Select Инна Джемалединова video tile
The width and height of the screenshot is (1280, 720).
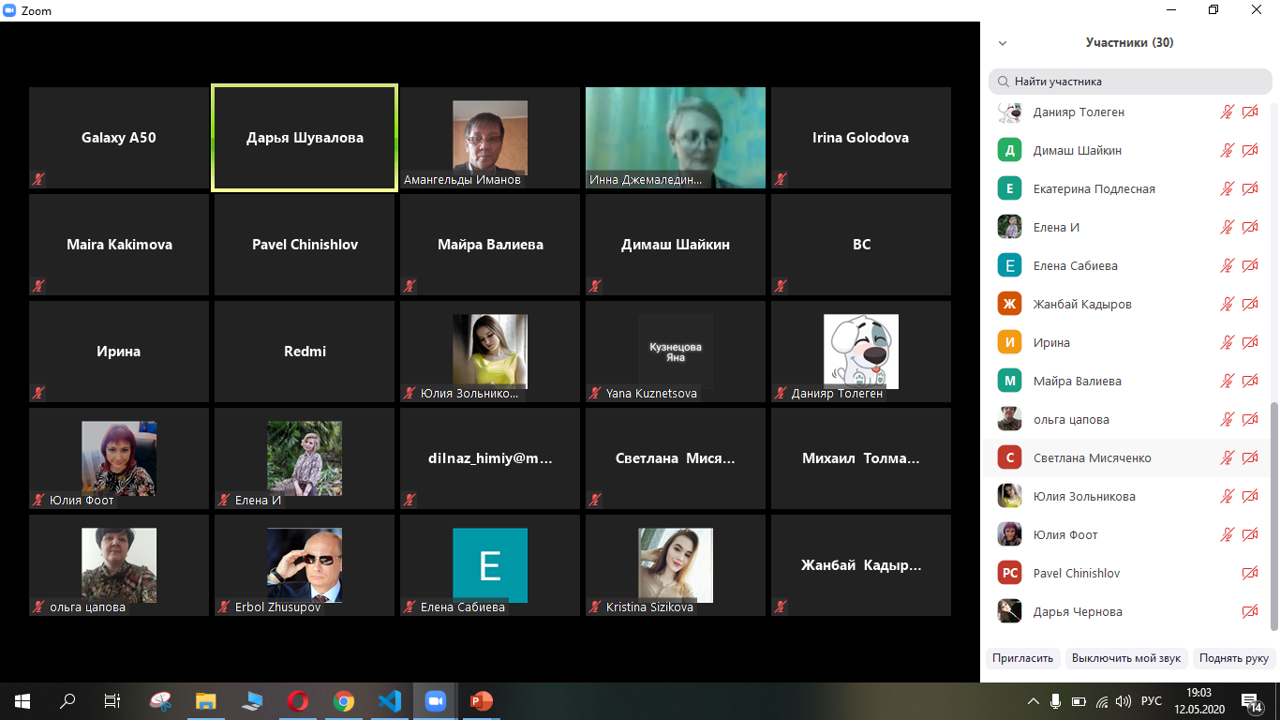(x=675, y=138)
